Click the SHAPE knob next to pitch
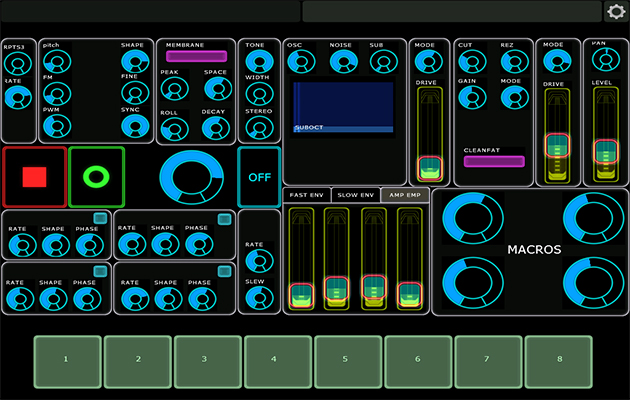 point(132,63)
